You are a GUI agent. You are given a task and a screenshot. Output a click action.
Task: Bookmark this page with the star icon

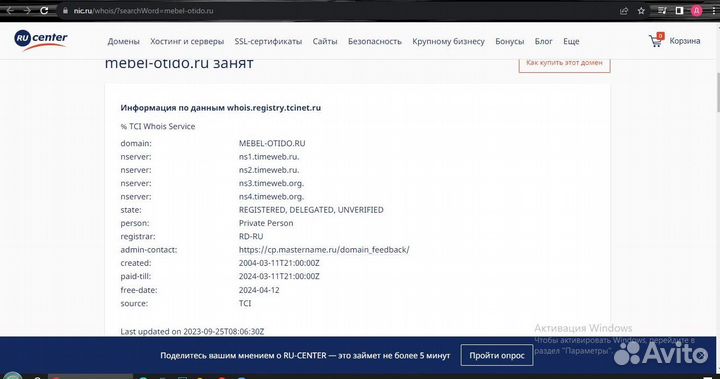pos(641,11)
